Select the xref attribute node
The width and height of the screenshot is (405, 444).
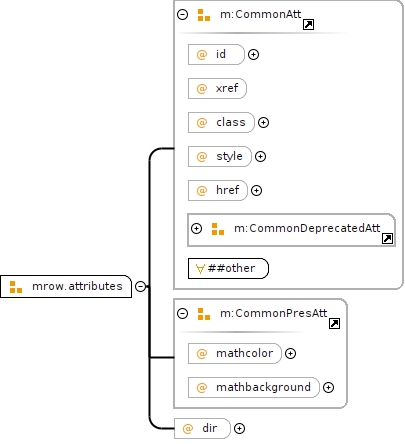[x=217, y=89]
